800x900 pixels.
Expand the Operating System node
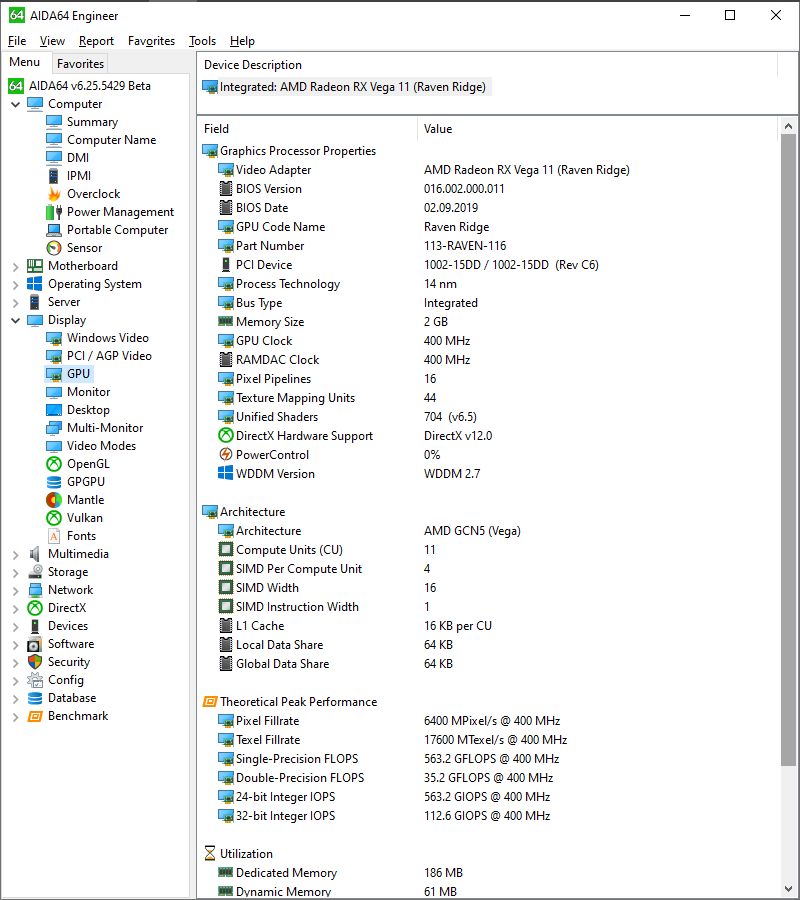tap(15, 284)
